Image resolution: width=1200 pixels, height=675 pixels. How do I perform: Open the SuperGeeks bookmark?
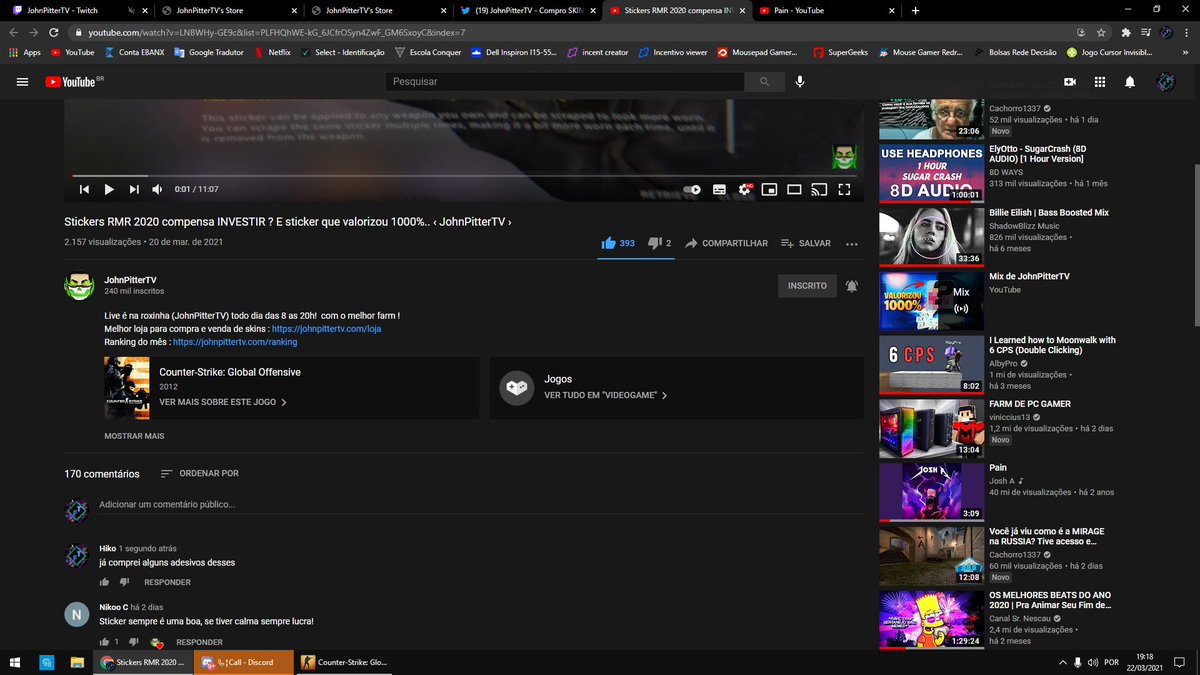coord(840,52)
